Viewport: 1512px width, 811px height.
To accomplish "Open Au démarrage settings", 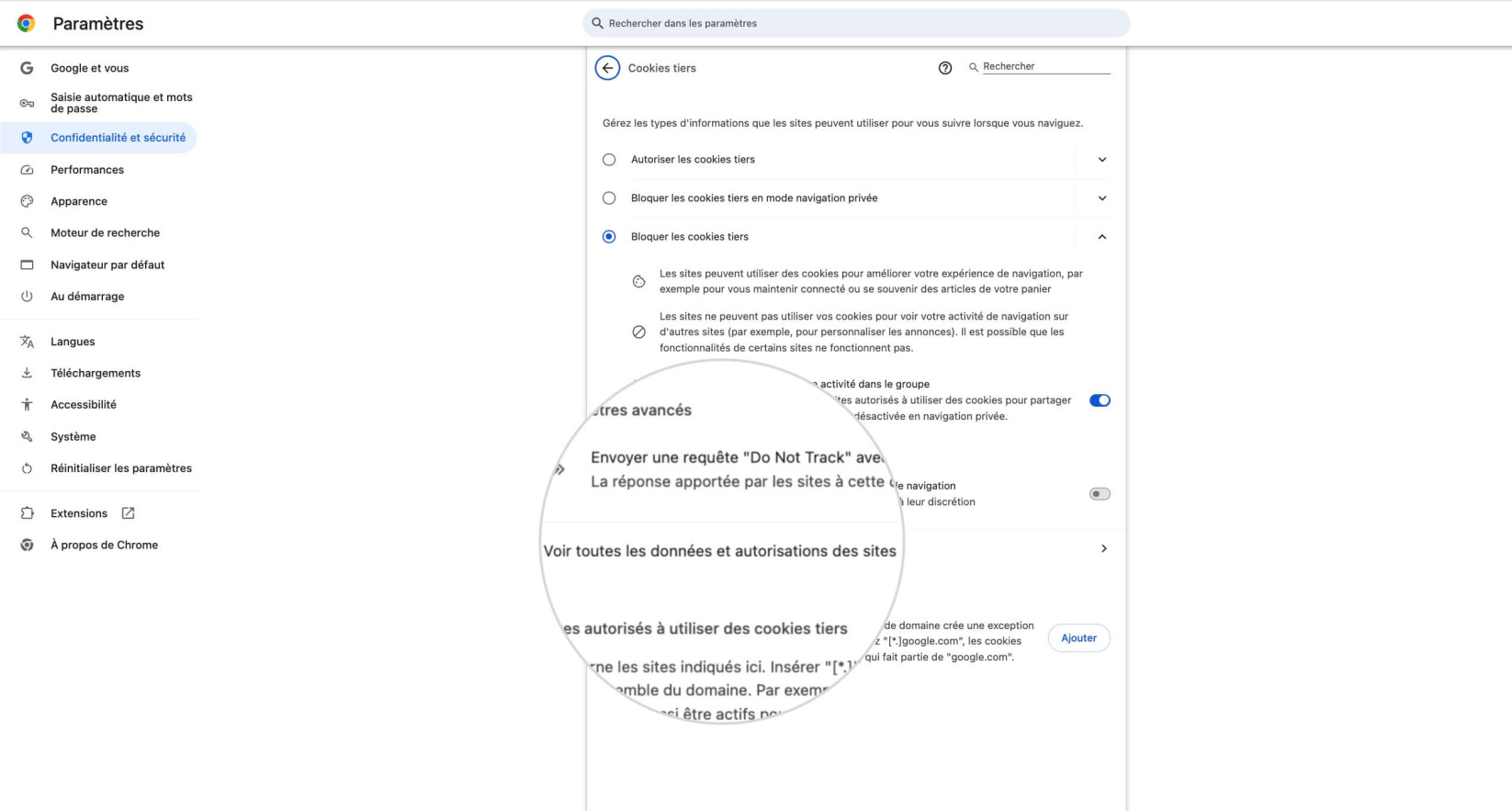I will [87, 297].
